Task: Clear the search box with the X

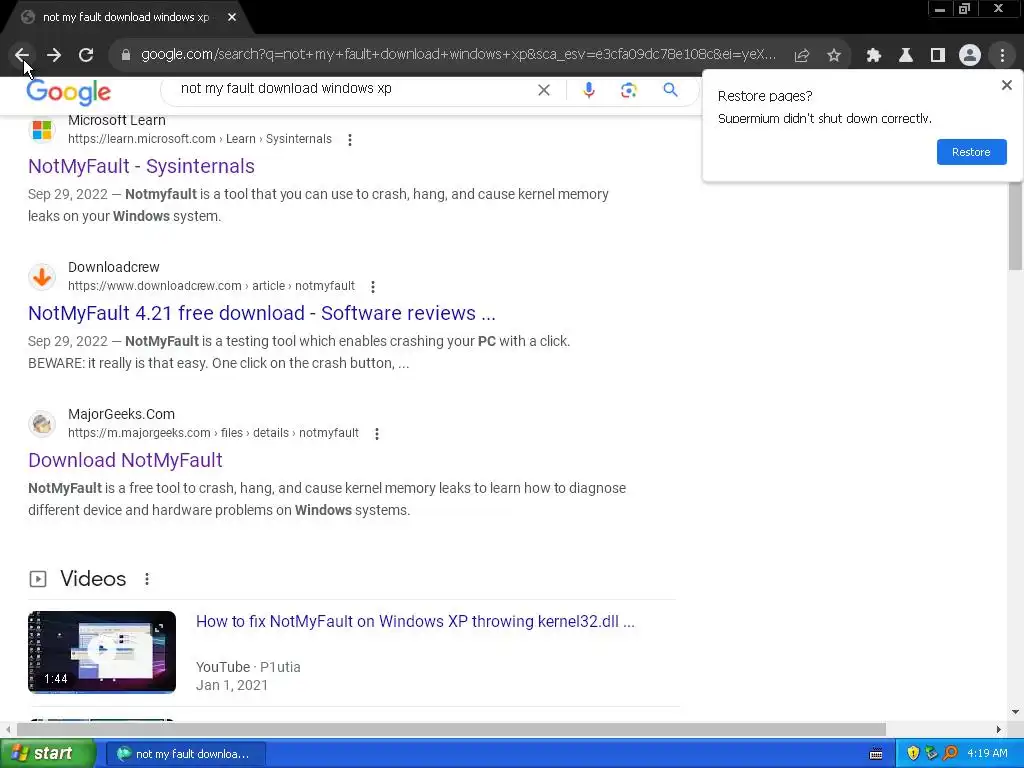Action: point(543,90)
